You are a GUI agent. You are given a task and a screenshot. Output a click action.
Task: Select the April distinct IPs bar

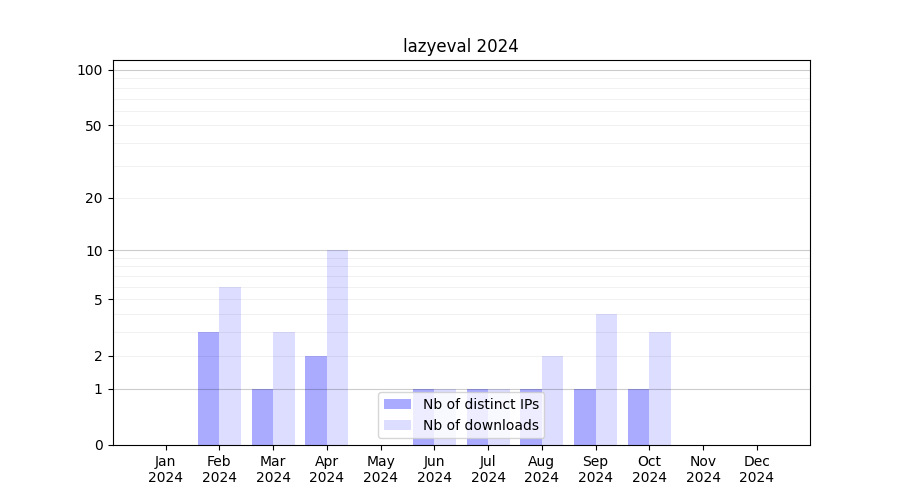click(x=316, y=400)
